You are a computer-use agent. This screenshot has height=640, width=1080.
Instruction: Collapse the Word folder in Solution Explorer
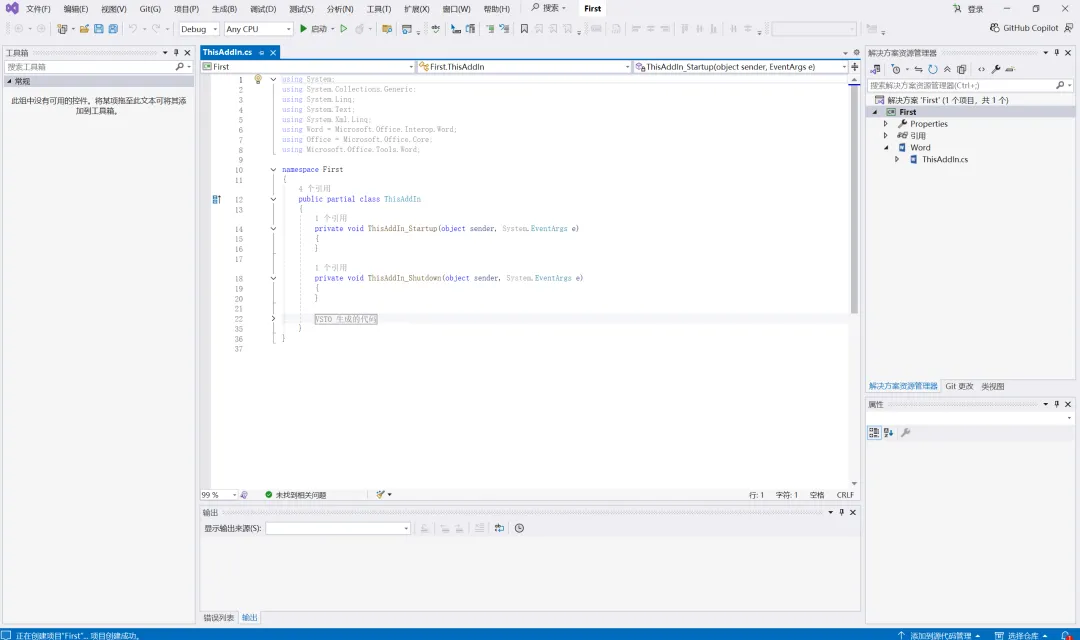pyautogui.click(x=886, y=147)
